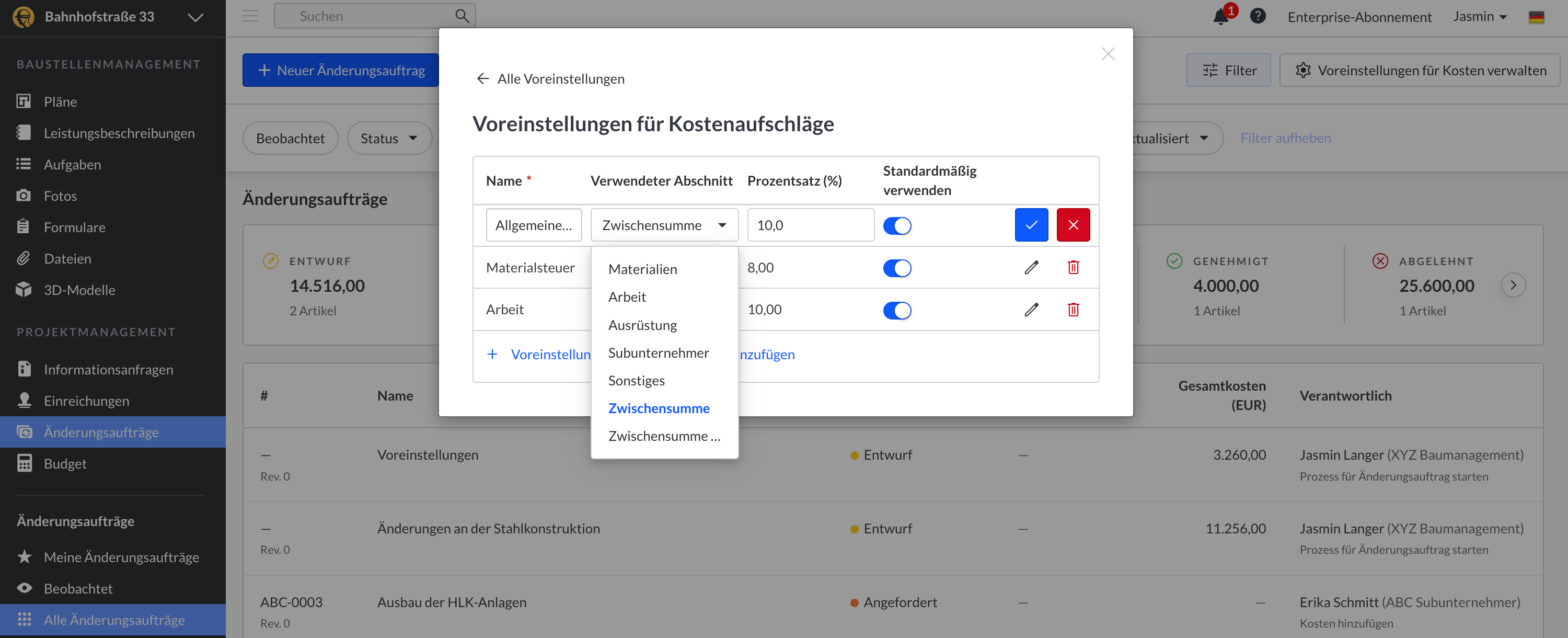Viewport: 1568px width, 638px height.
Task: Toggle default use for the Allgemeine row
Action: click(896, 226)
